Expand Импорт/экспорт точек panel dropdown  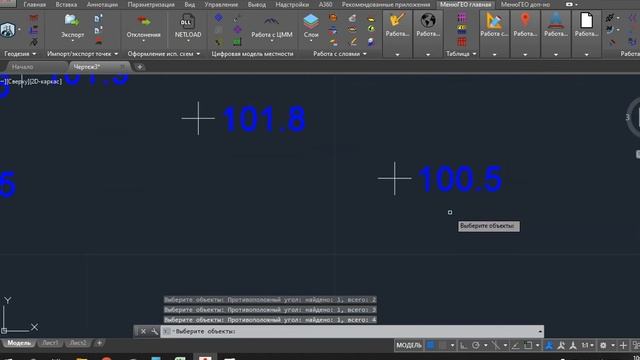click(116, 54)
